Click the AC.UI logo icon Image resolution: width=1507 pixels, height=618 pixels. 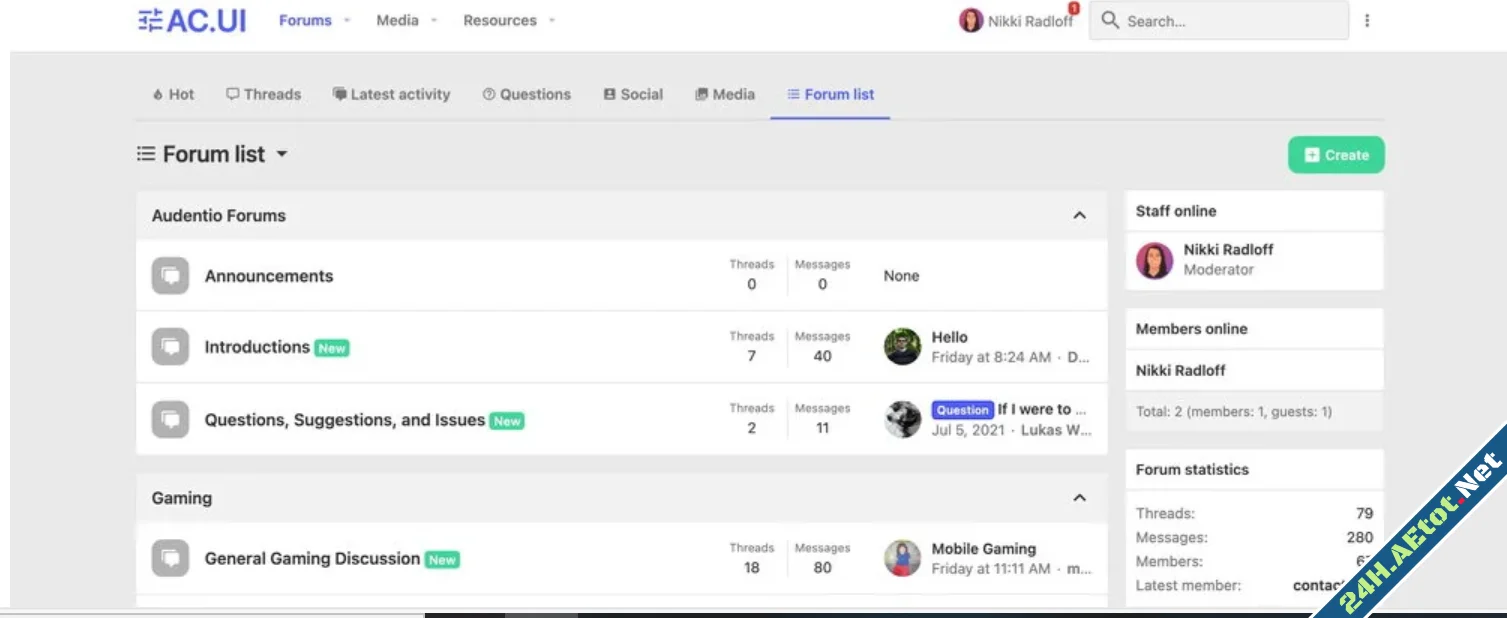[150, 20]
